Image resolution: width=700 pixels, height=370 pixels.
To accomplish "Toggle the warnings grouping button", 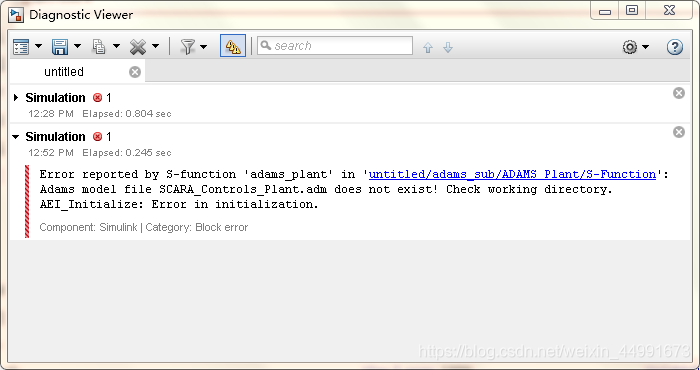I will (x=233, y=46).
